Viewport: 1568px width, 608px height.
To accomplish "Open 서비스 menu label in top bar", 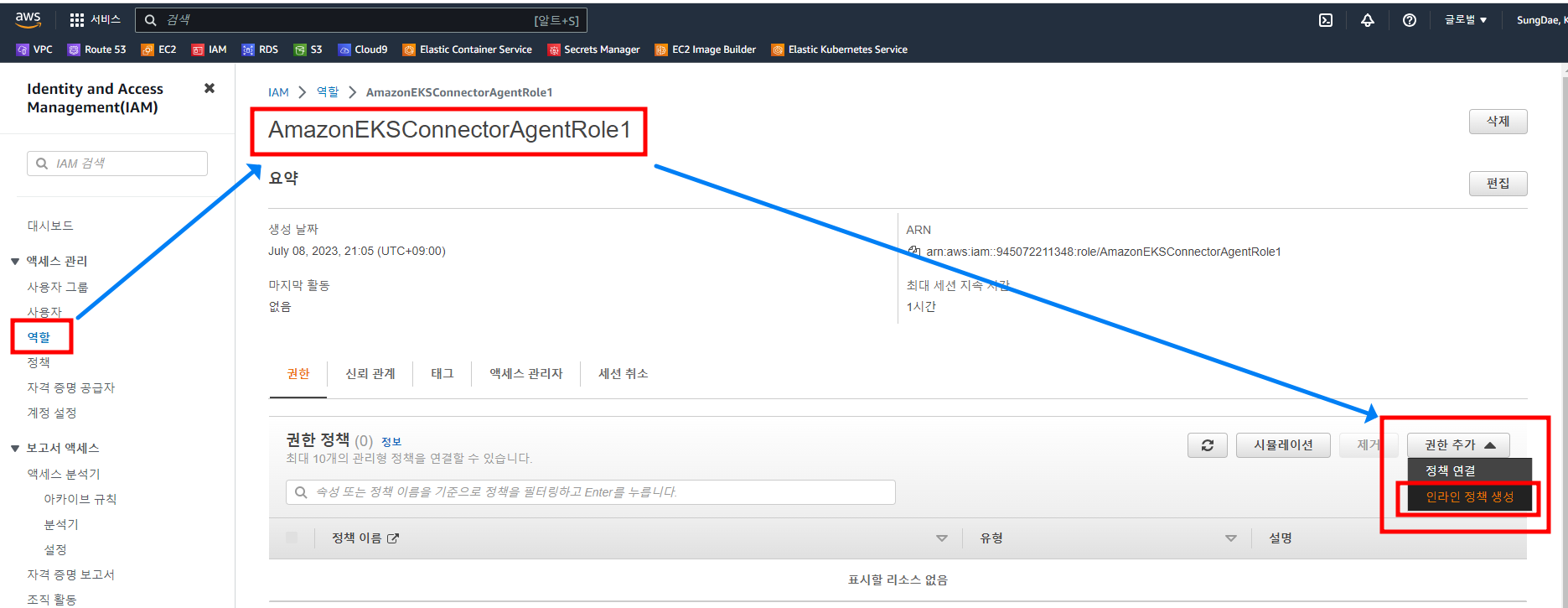I will pyautogui.click(x=106, y=20).
